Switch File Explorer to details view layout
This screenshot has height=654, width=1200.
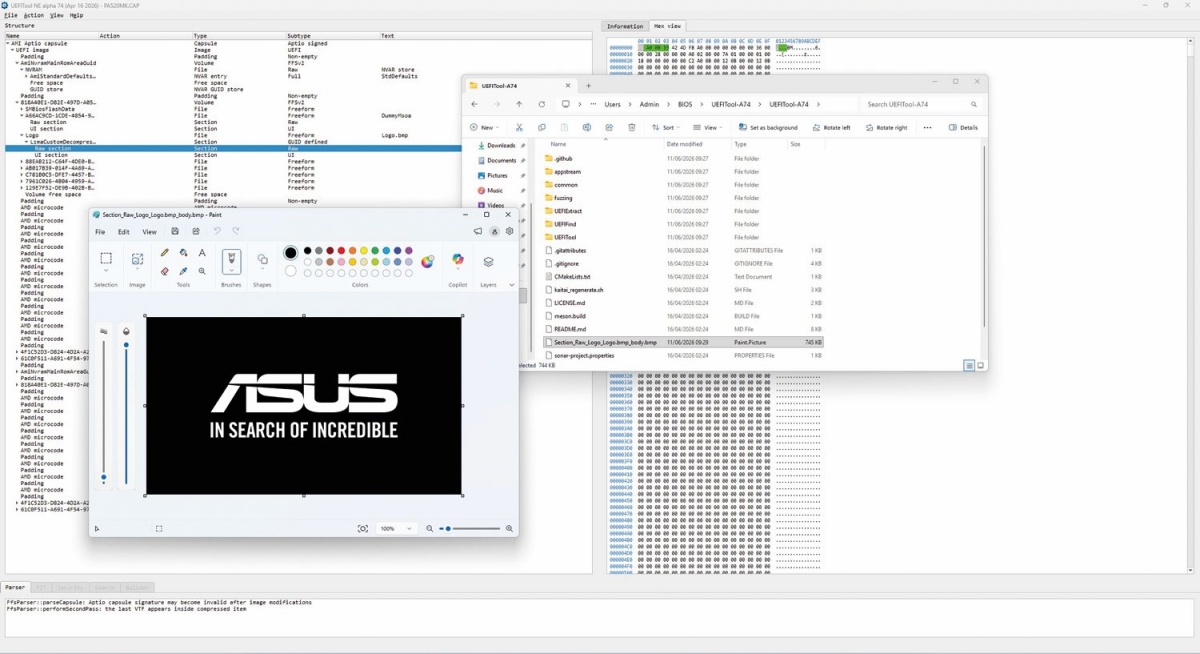(x=969, y=366)
